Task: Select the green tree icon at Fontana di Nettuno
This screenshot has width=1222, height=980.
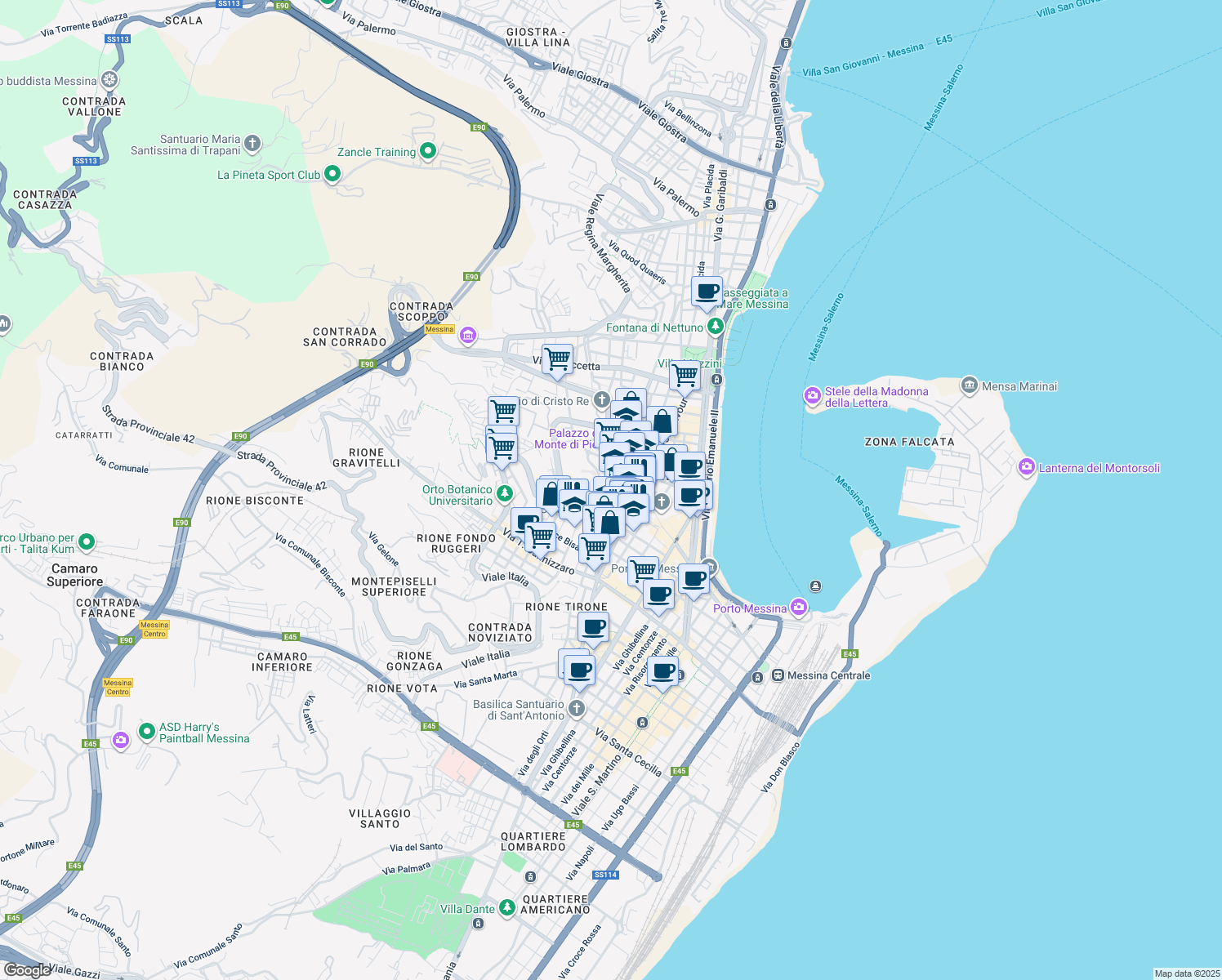Action: tap(715, 324)
